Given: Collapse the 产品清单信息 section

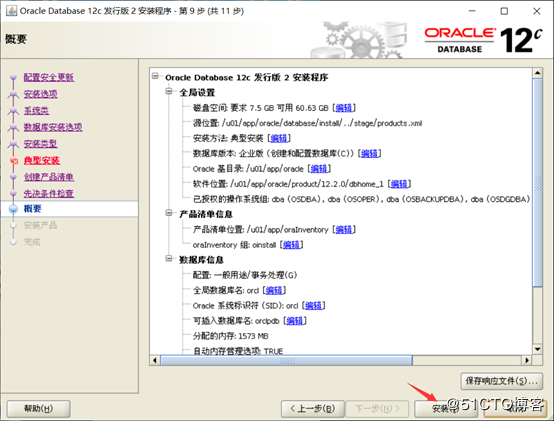Looking at the screenshot, I should (x=169, y=213).
